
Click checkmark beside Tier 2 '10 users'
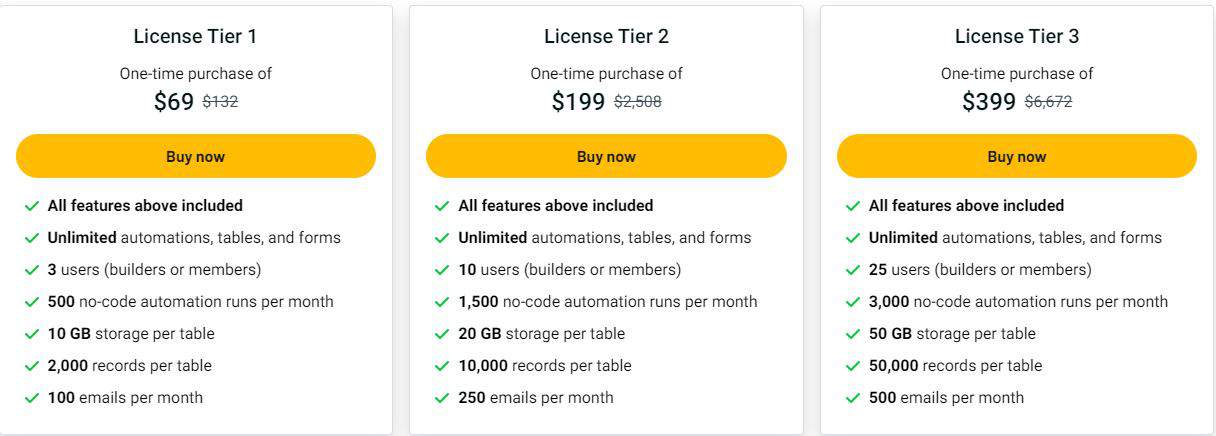442,270
